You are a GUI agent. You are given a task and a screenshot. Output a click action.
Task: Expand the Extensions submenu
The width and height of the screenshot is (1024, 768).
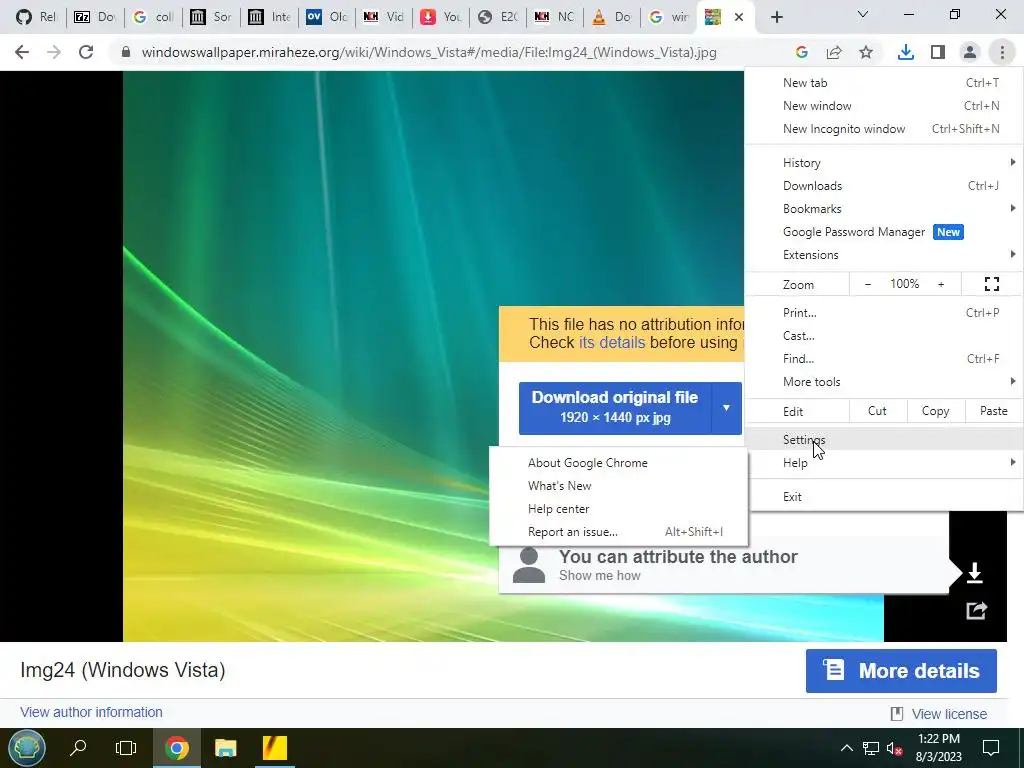click(x=884, y=255)
